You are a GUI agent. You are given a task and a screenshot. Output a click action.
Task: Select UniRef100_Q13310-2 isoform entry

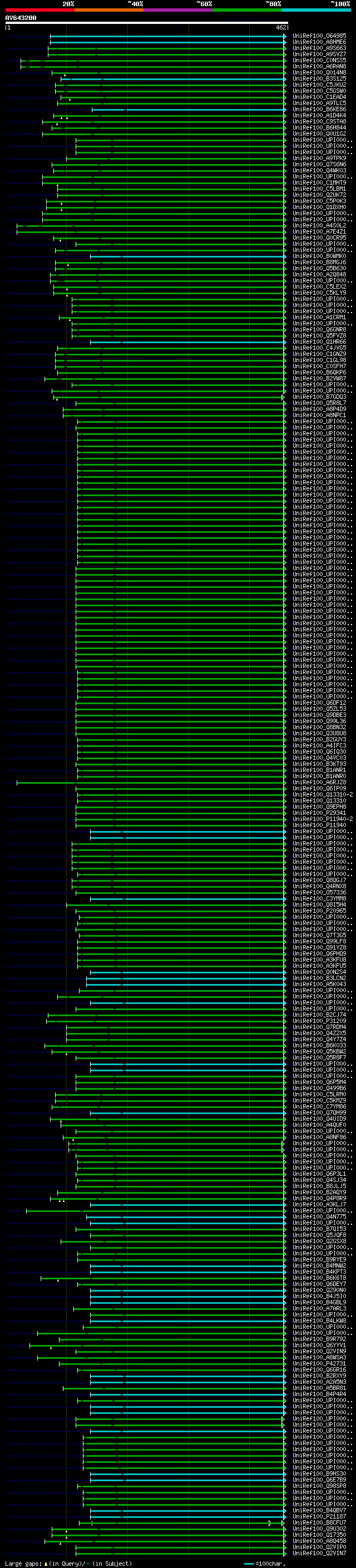(323, 795)
